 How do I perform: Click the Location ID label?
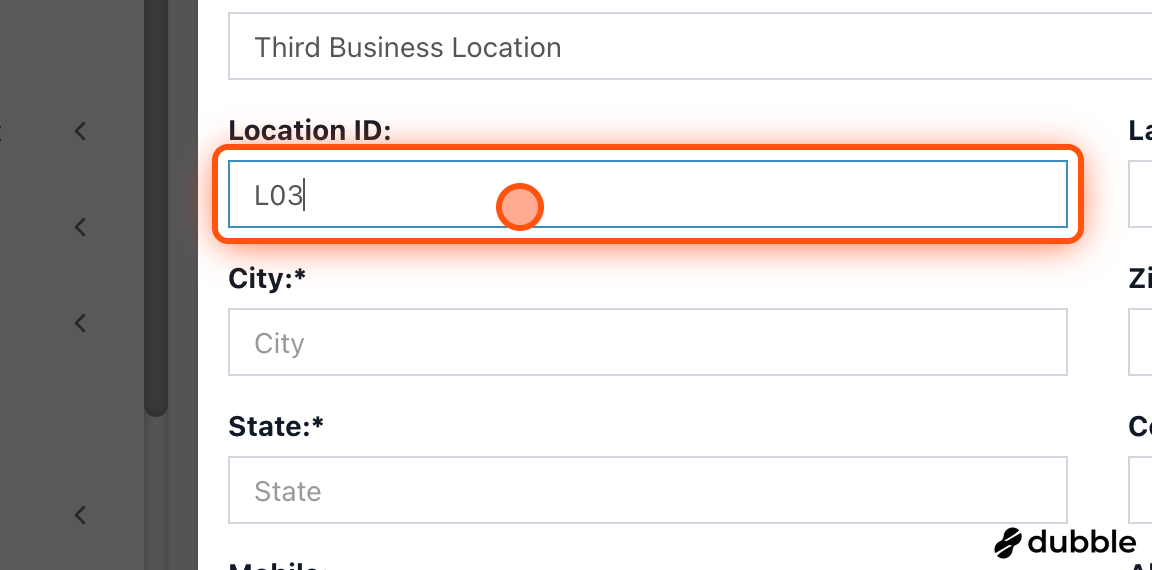(x=310, y=131)
